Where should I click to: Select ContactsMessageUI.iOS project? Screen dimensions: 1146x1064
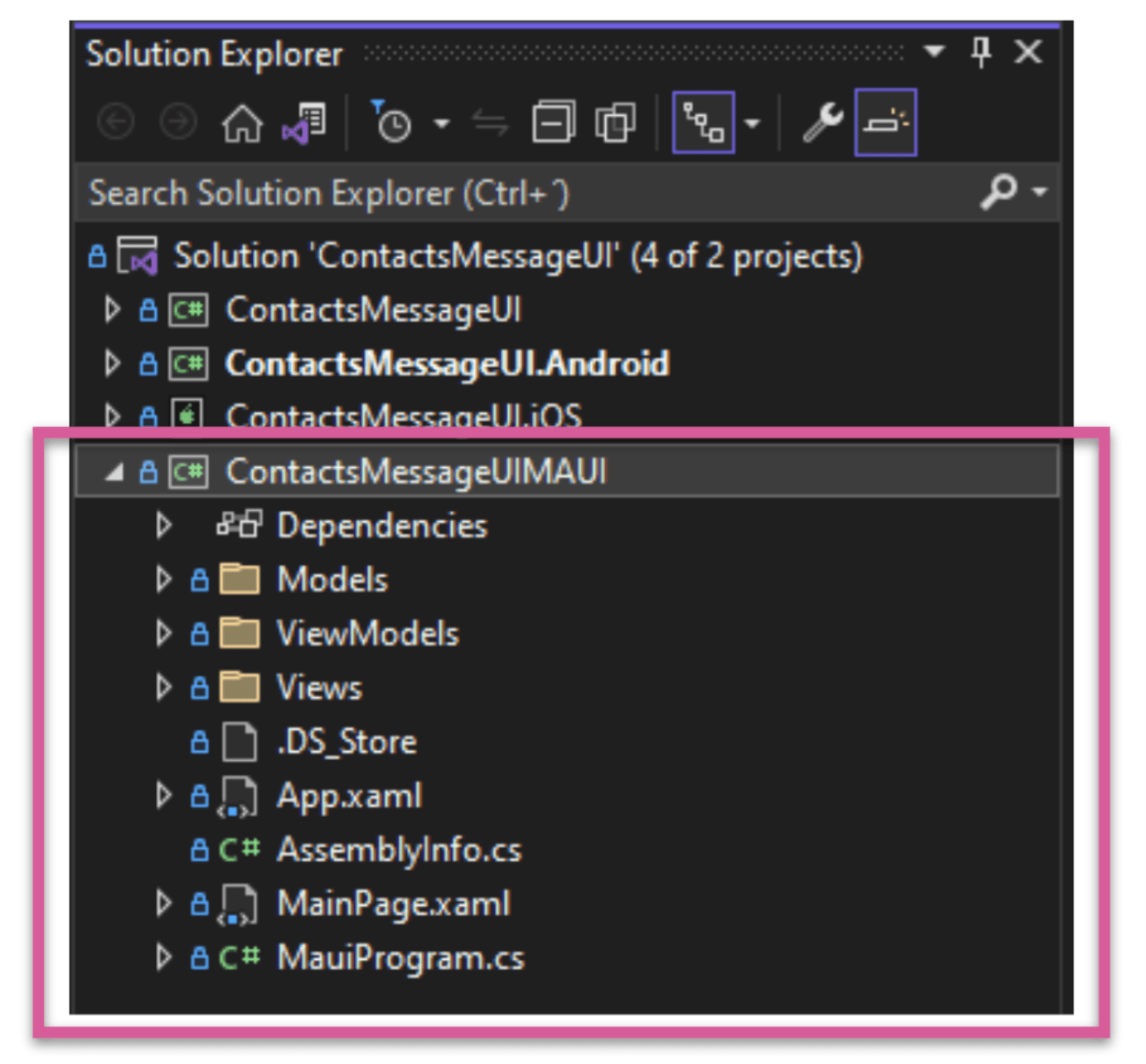pos(404,415)
